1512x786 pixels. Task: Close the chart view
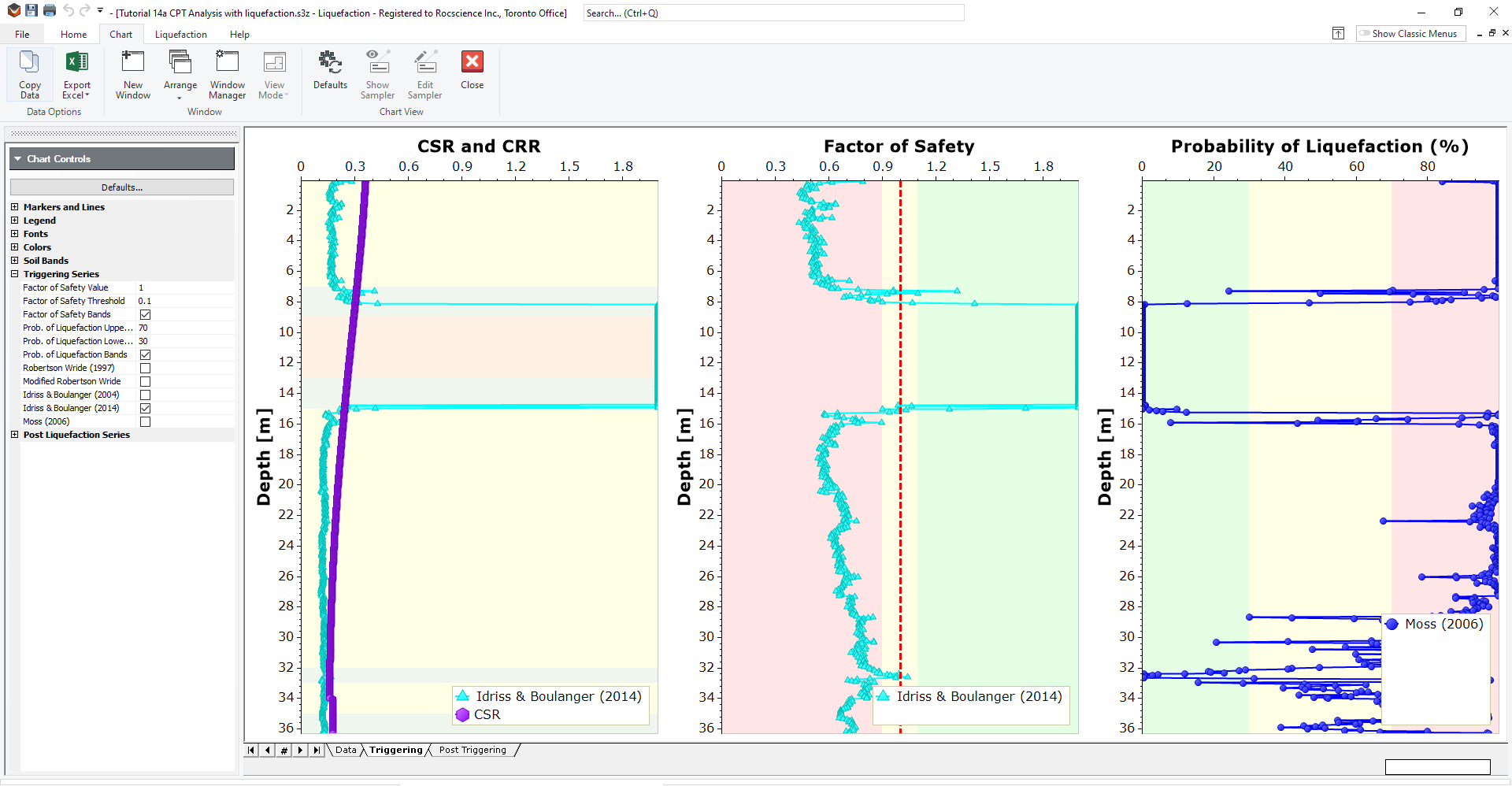tap(471, 71)
